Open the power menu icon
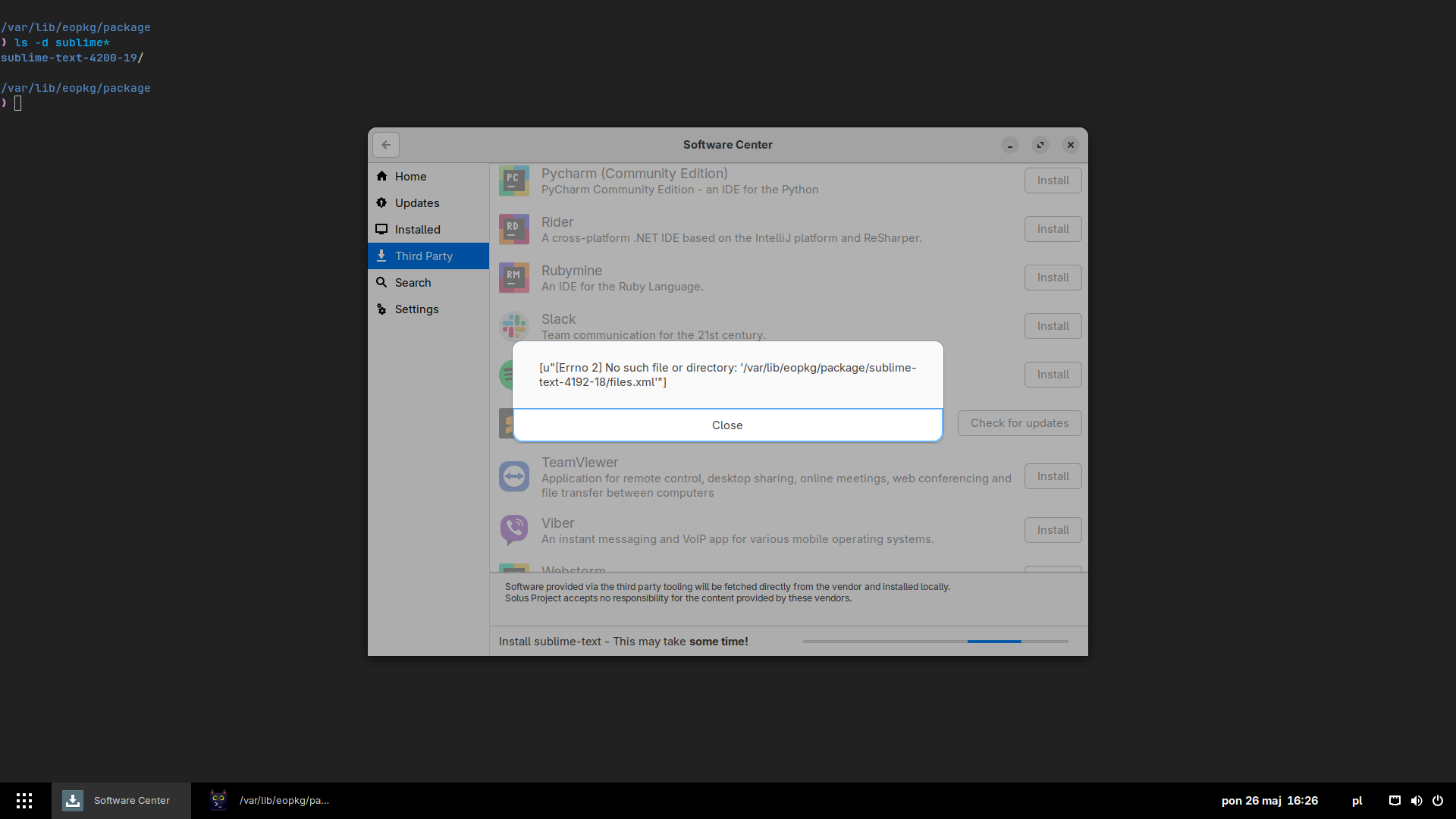Screen dimensions: 1456x819 [x=1438, y=801]
